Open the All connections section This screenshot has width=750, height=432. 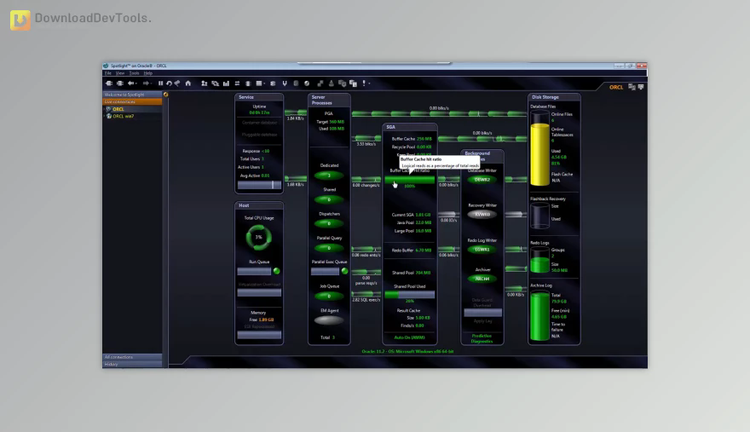132,357
